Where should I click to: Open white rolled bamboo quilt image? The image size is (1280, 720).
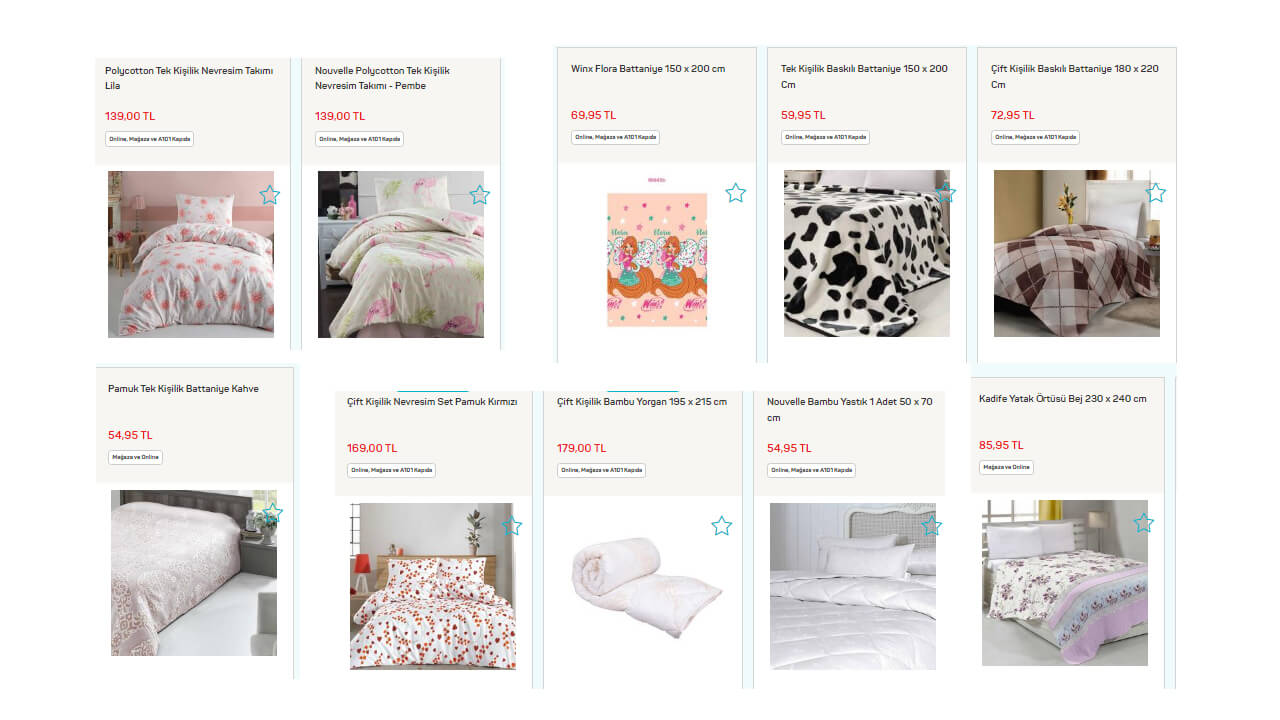[647, 587]
